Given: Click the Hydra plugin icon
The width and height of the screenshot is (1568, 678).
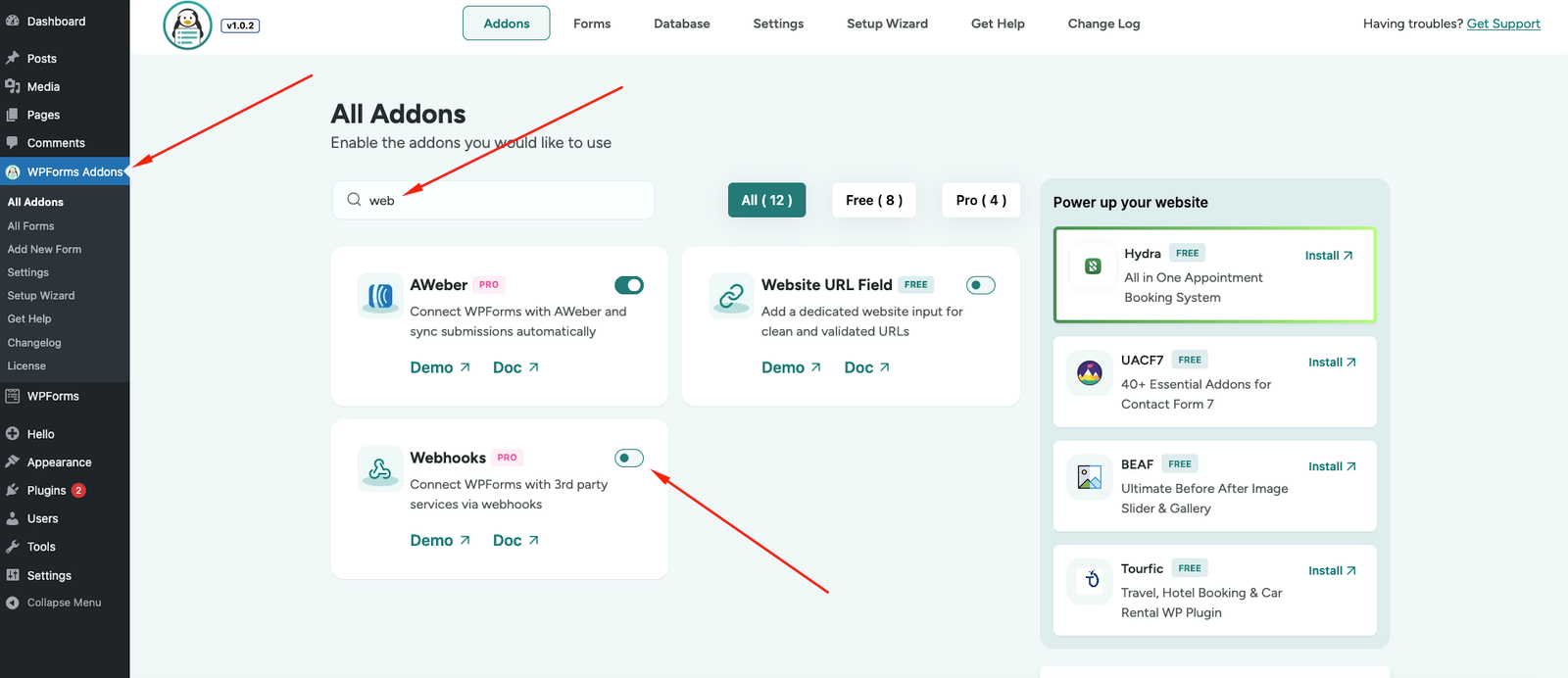Looking at the screenshot, I should click(1093, 266).
